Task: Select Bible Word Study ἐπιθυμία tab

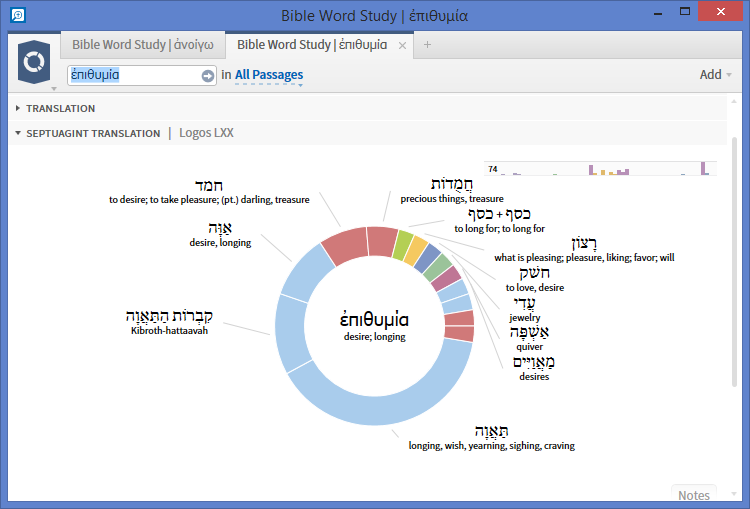Action: coord(312,45)
